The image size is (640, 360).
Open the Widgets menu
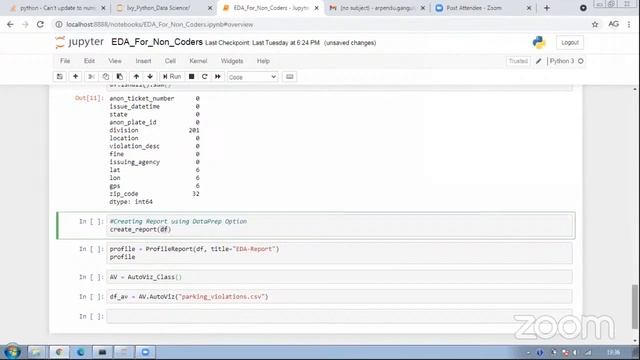(x=232, y=61)
